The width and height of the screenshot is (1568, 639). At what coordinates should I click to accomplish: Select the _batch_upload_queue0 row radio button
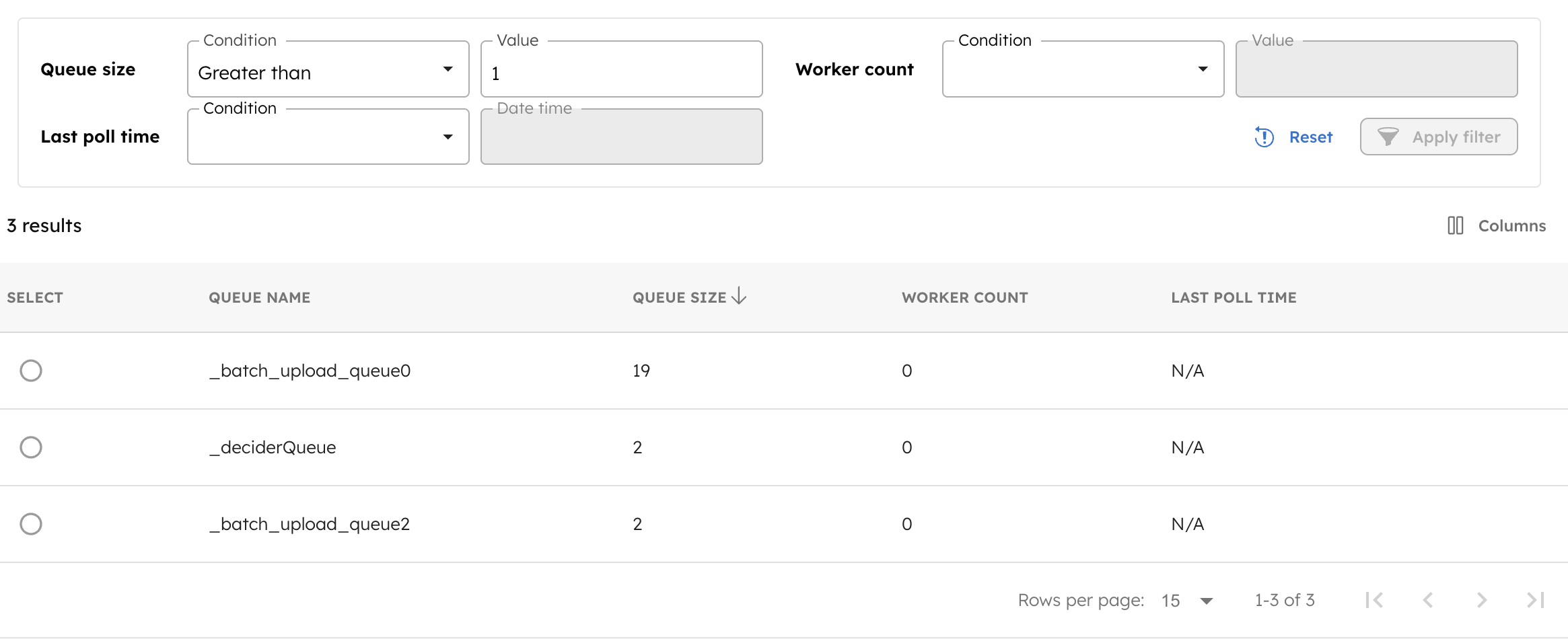point(31,370)
